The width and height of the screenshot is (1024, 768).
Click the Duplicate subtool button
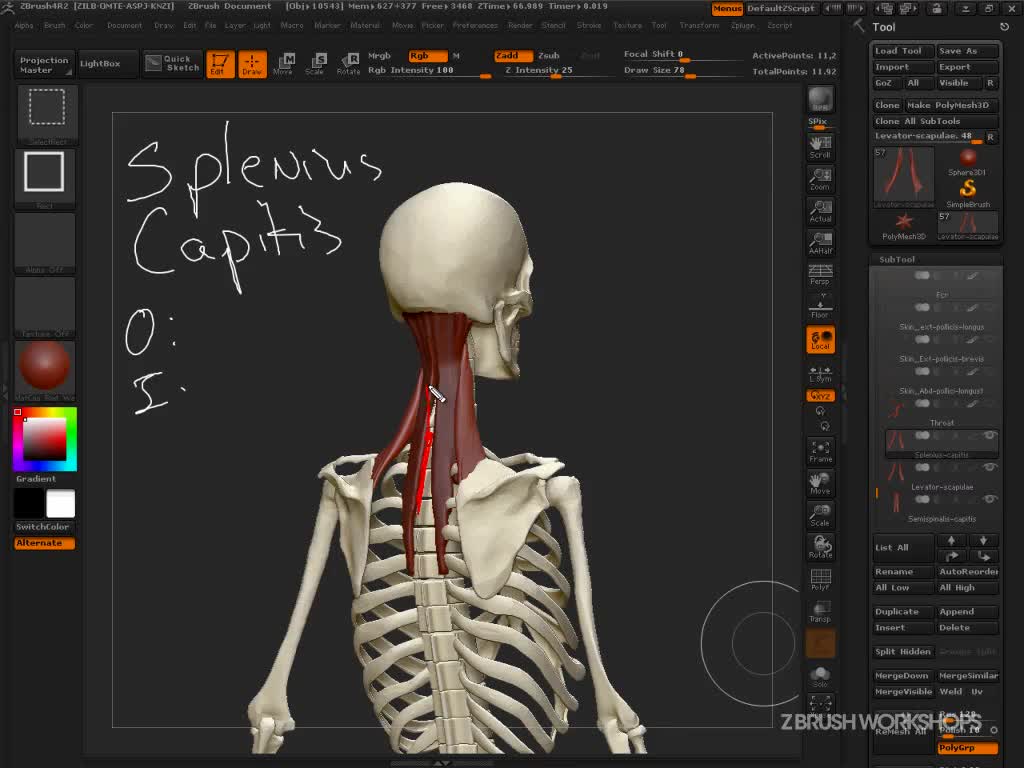(903, 611)
